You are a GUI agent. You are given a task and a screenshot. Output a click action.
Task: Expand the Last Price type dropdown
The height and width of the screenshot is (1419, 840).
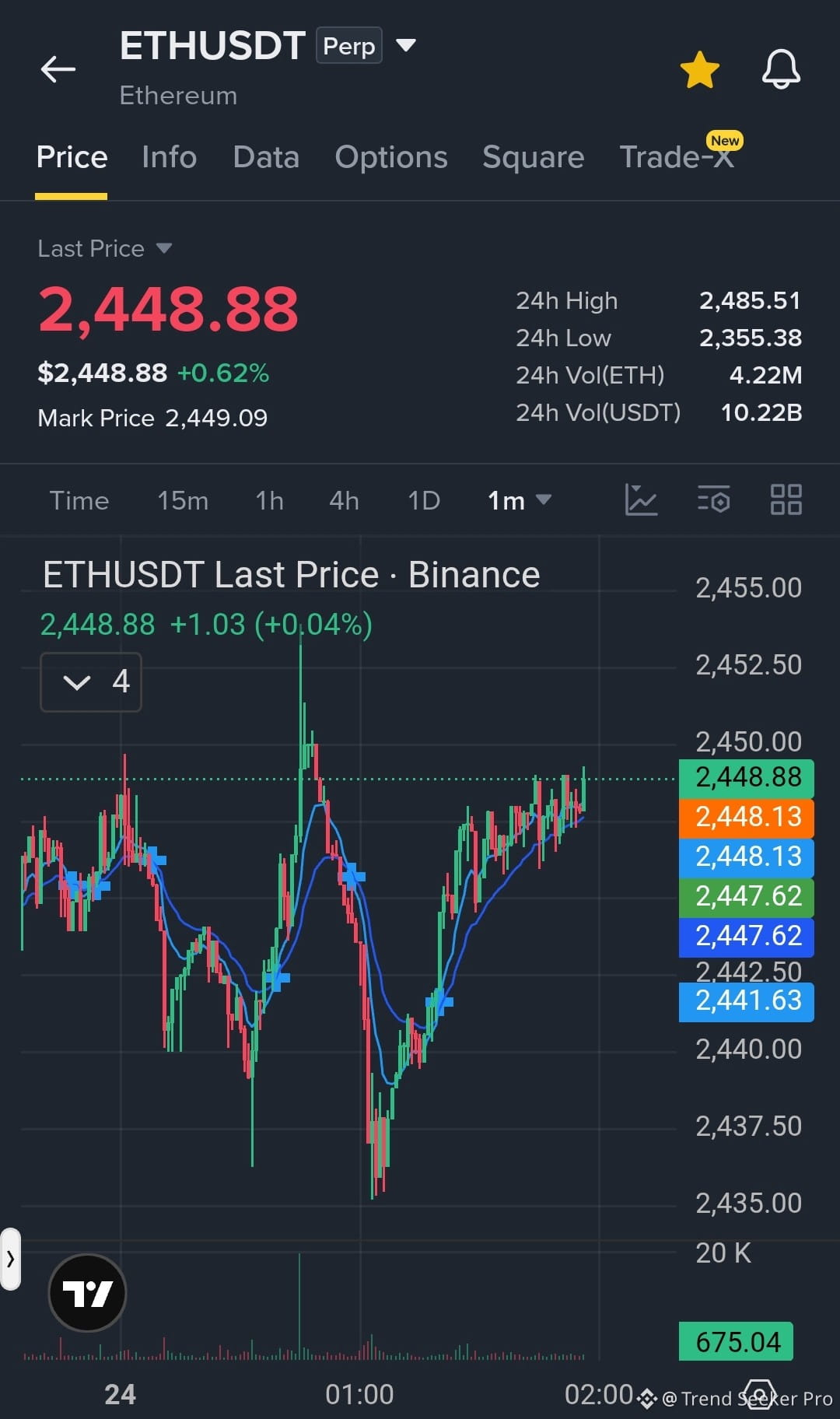[x=105, y=248]
